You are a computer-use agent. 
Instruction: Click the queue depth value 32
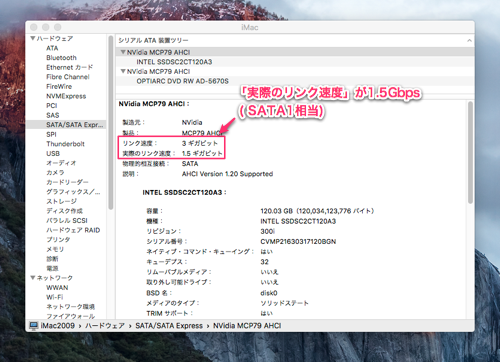(x=264, y=262)
